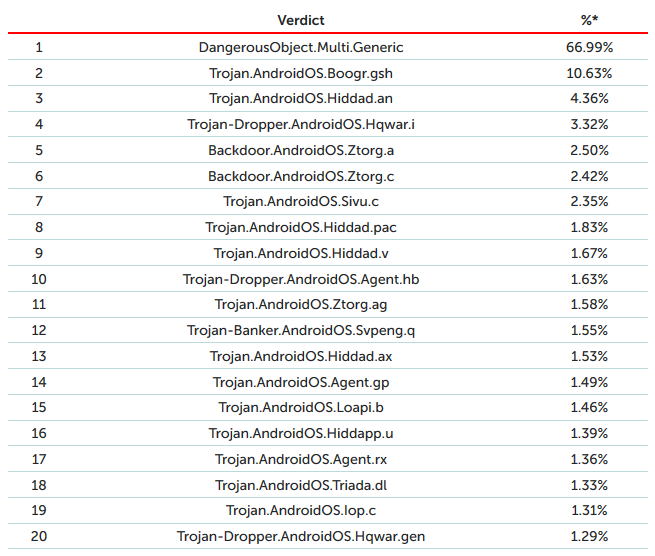Click the %* column header
Screen dimensions: 655x556
pyautogui.click(x=588, y=20)
